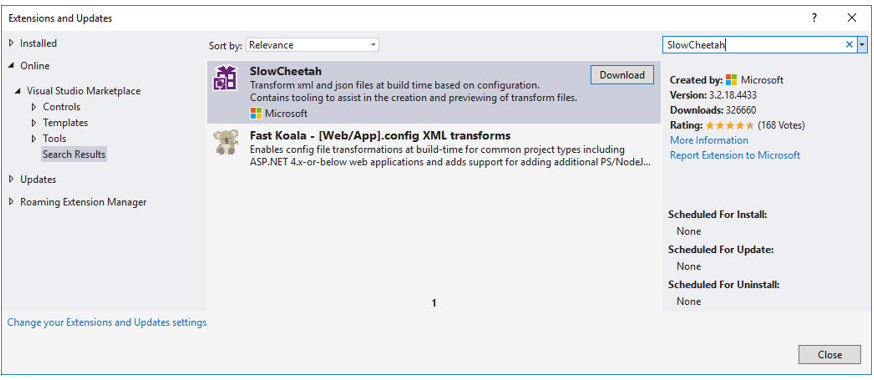The image size is (874, 380).
Task: Select the Templates tree item
Action: 65,123
